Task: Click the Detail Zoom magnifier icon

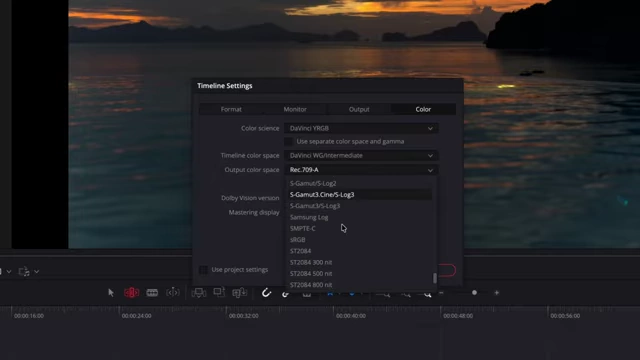Action: pyautogui.click(x=406, y=294)
